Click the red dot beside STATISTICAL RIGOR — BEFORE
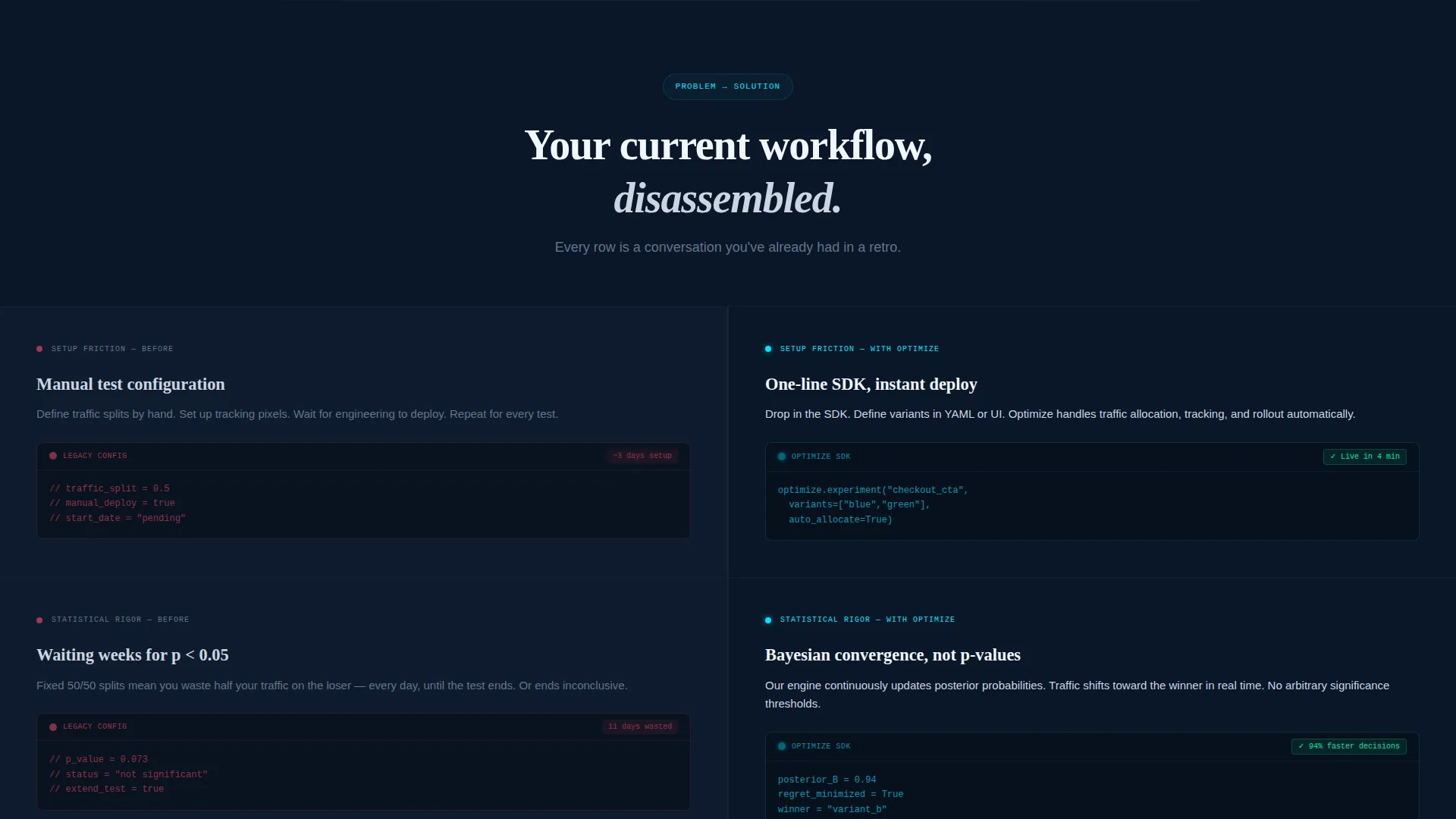 39,620
